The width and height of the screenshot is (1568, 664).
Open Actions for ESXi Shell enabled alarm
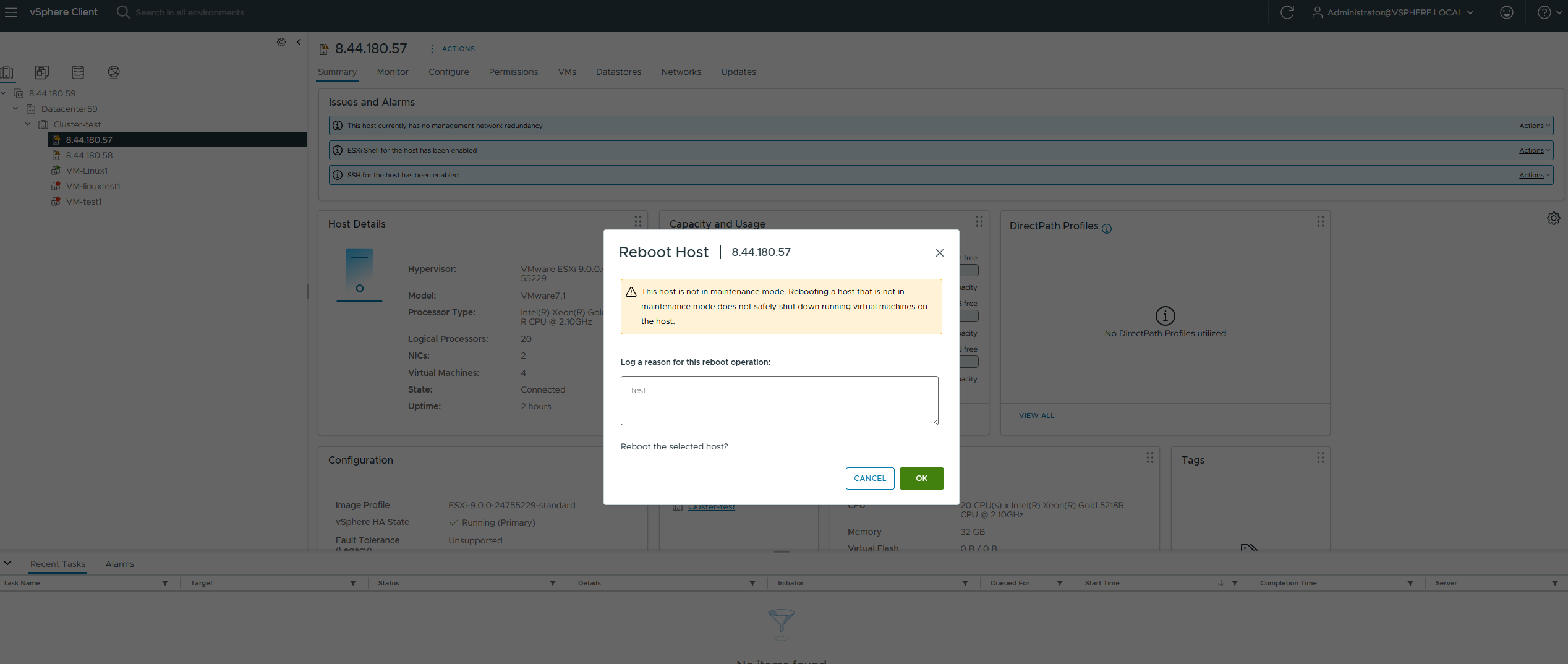pos(1535,151)
